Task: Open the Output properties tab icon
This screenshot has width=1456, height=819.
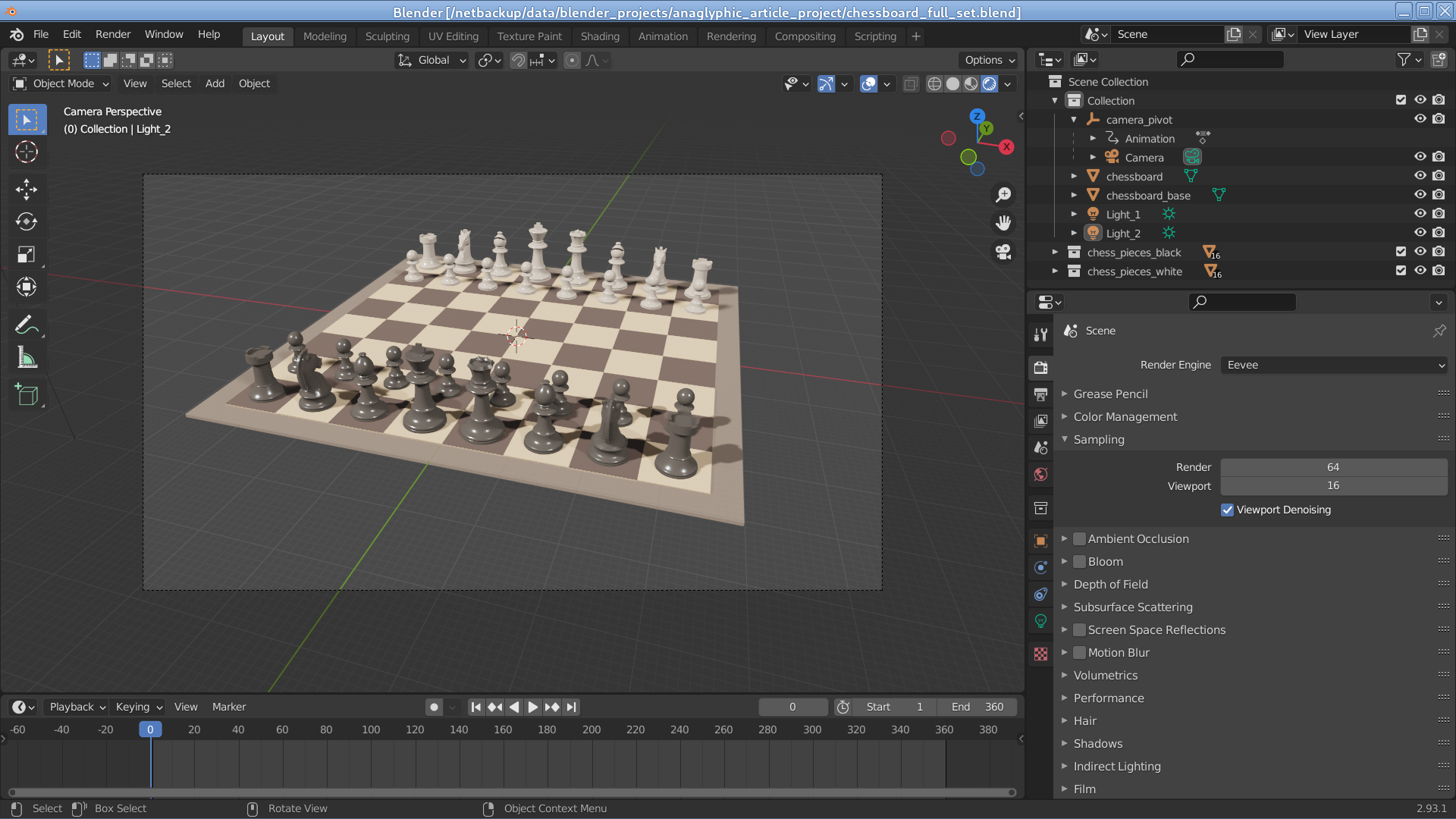Action: click(x=1040, y=394)
